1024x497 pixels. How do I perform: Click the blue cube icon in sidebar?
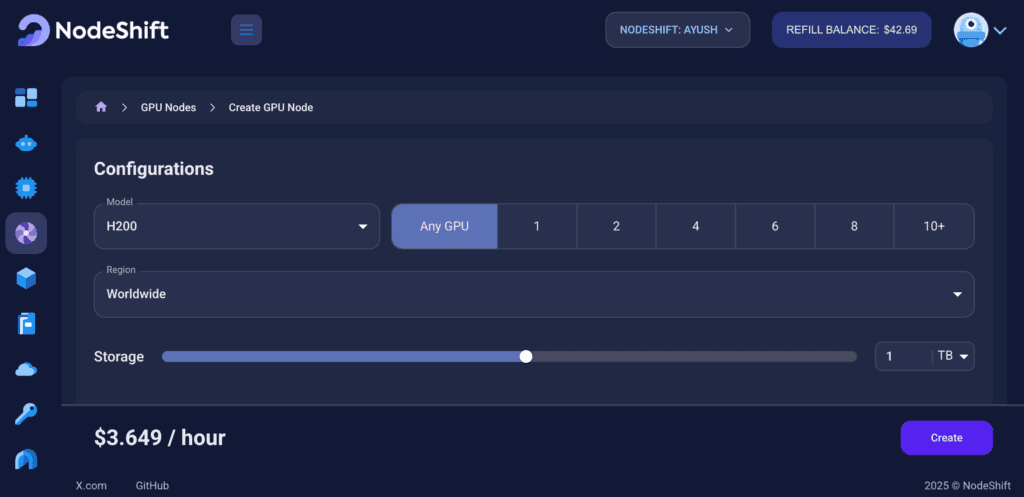coord(26,278)
